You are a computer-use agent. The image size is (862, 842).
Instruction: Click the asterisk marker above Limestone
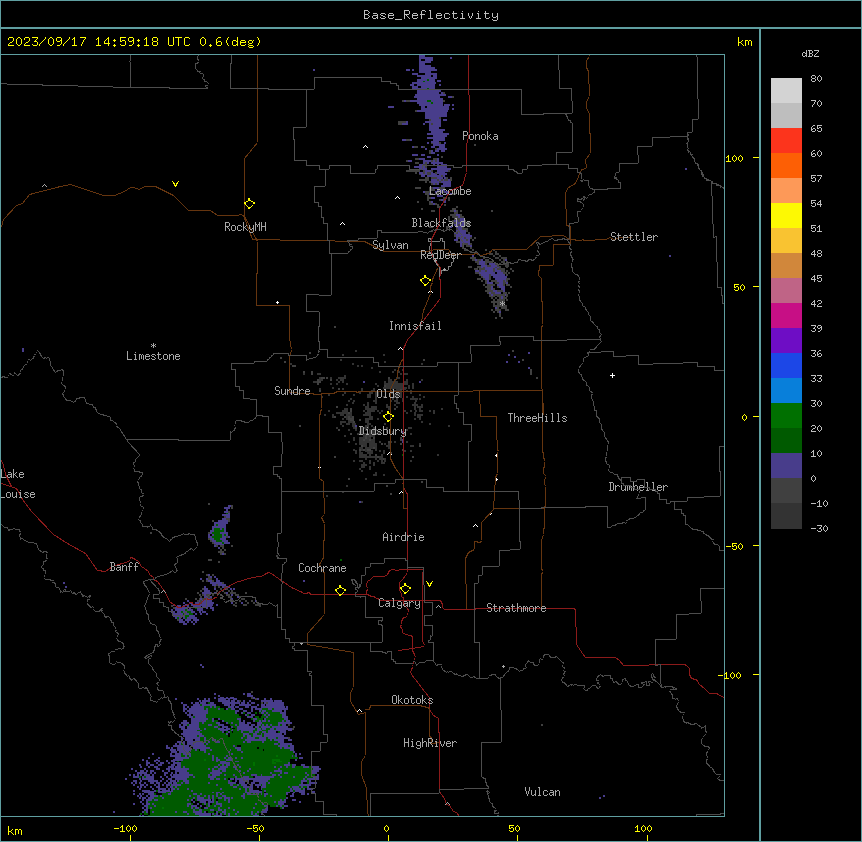pos(153,346)
